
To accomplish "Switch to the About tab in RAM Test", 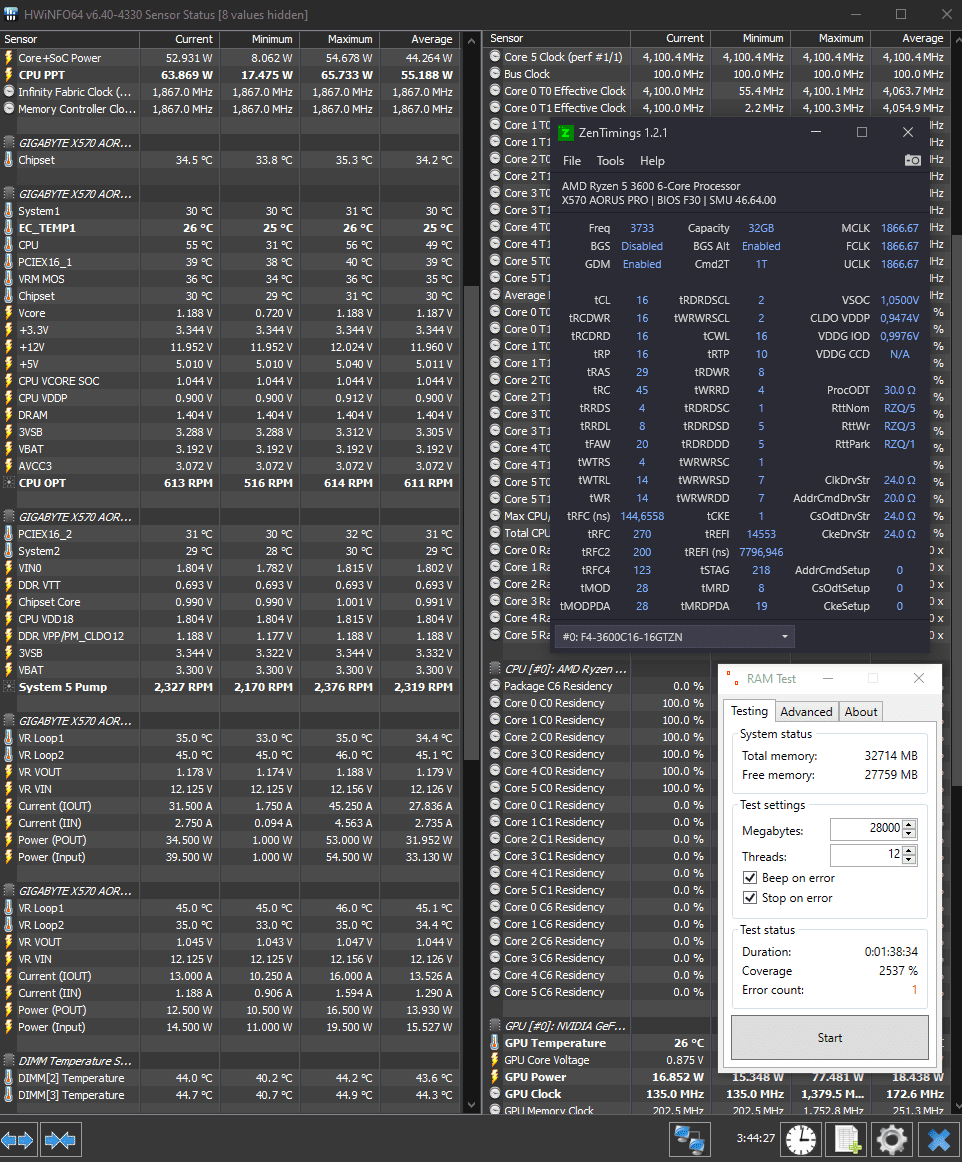I will click(x=860, y=711).
